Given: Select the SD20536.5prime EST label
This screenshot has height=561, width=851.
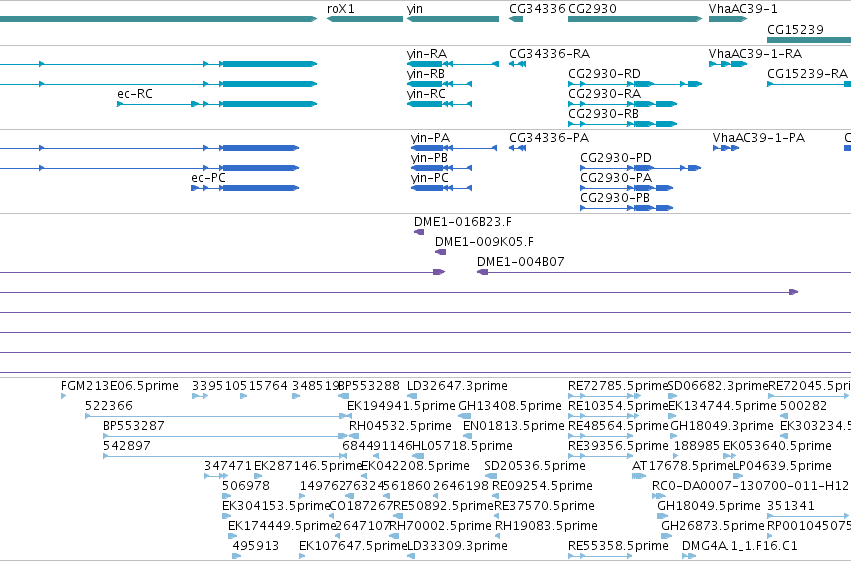Looking at the screenshot, I should (535, 466).
